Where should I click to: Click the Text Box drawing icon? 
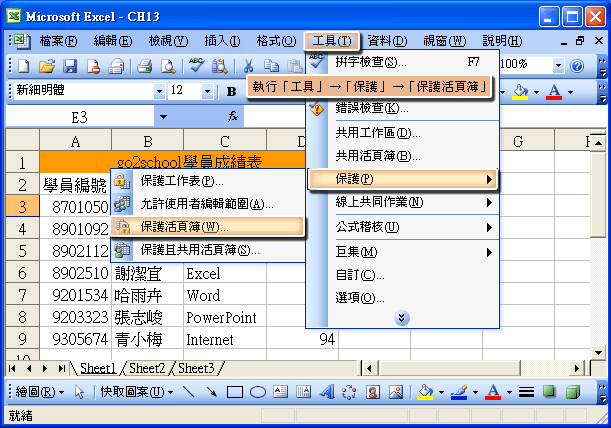(280, 392)
